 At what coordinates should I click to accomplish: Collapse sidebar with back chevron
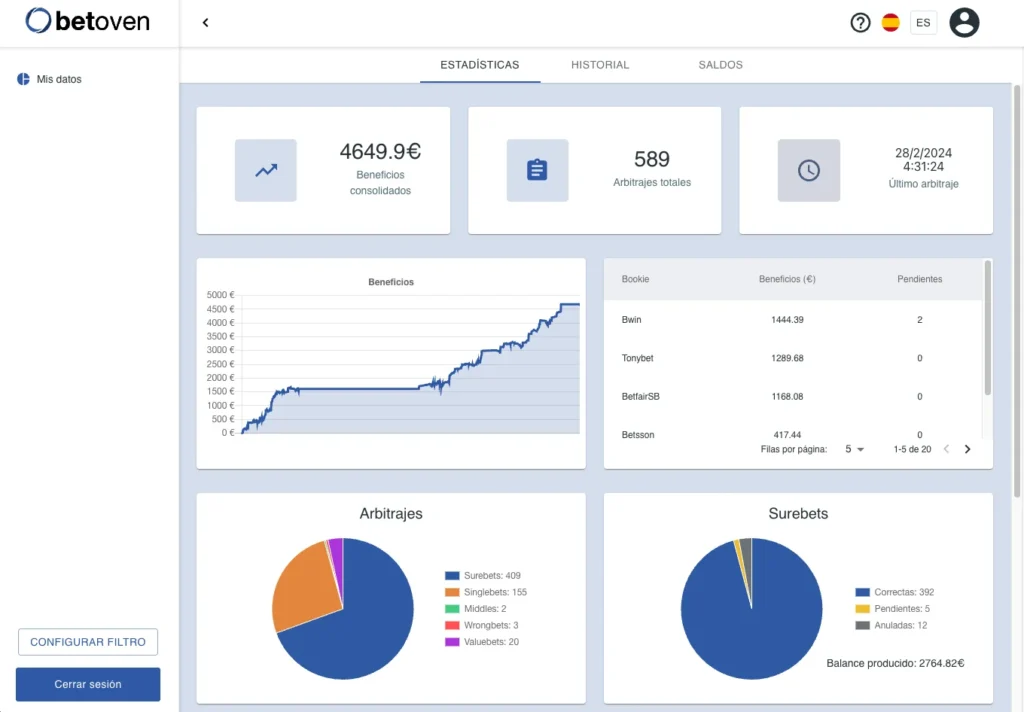click(205, 22)
